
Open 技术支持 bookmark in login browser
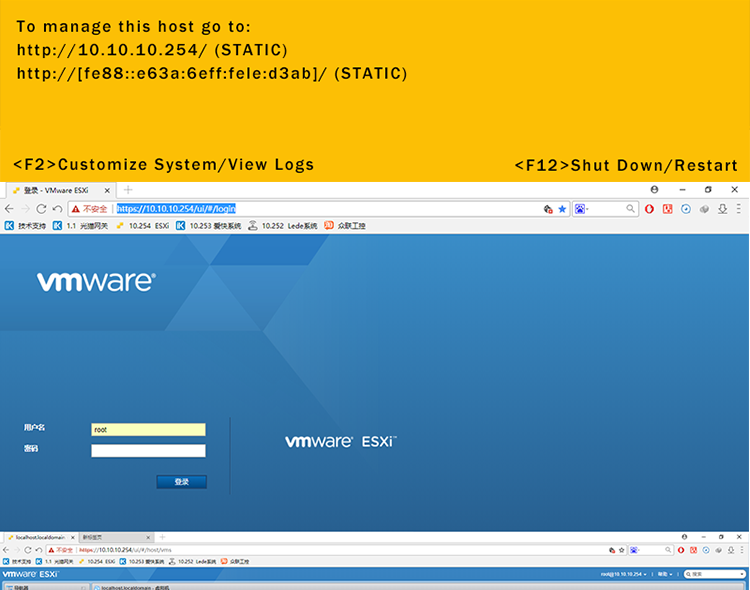point(25,226)
